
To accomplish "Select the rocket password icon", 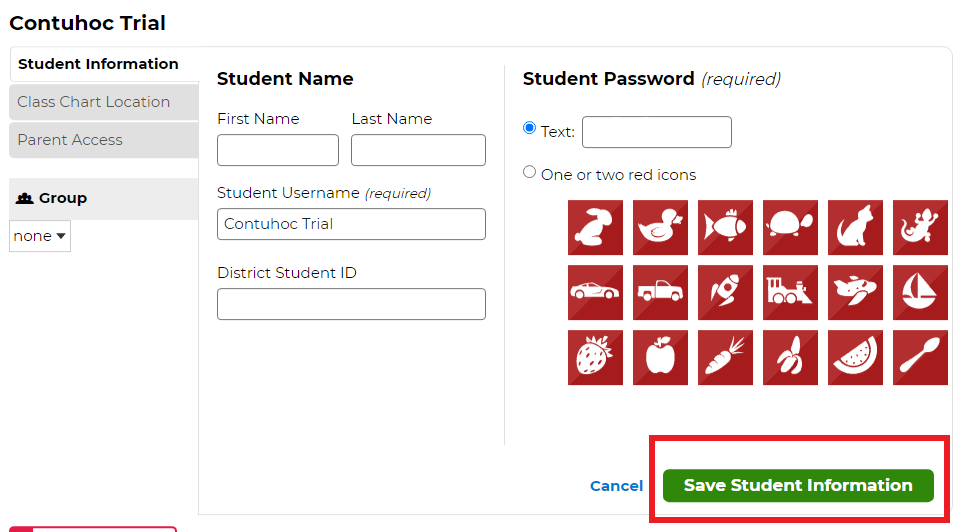I will coord(725,293).
